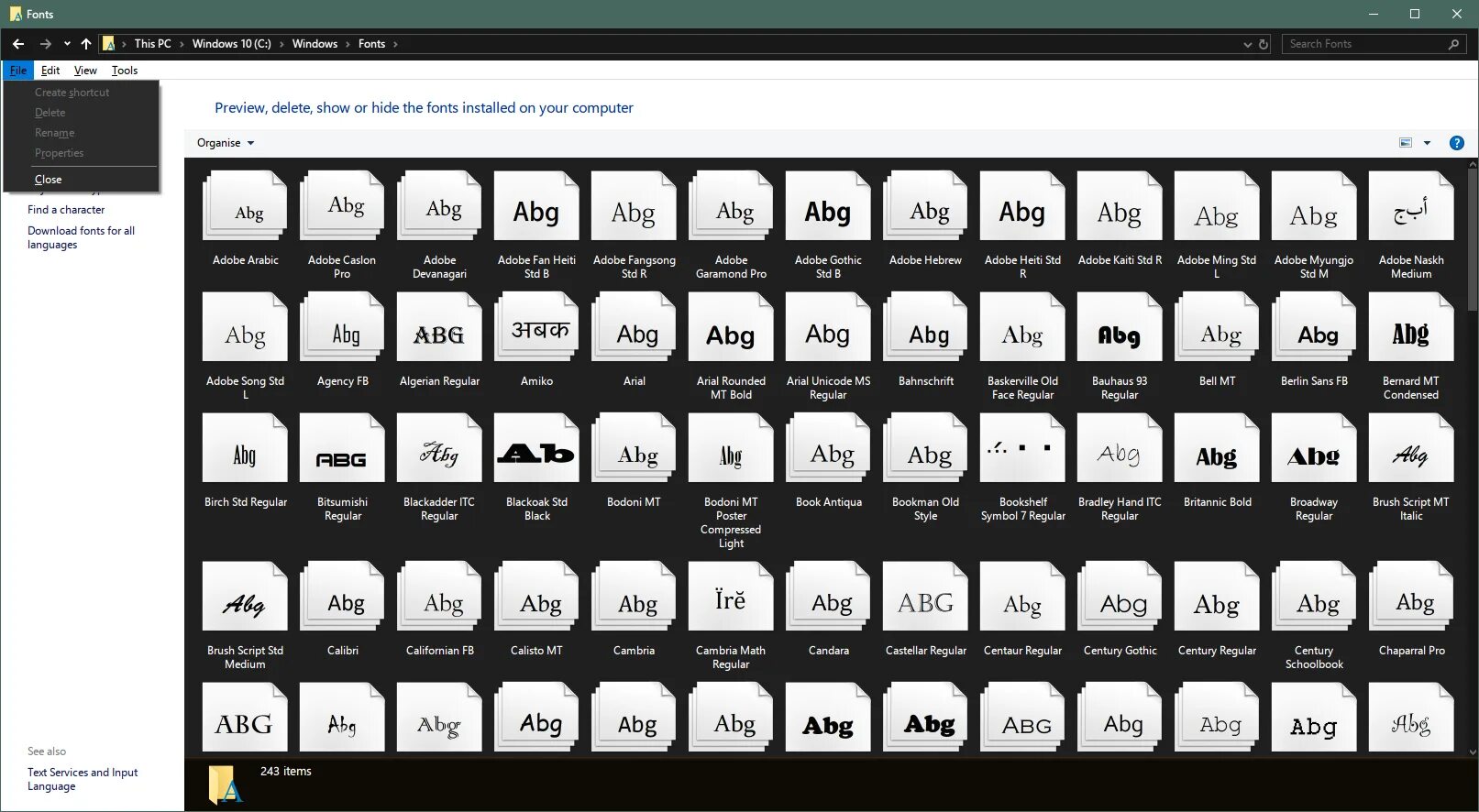Select the Bahnschrift font icon
The height and width of the screenshot is (812, 1479).
[925, 328]
